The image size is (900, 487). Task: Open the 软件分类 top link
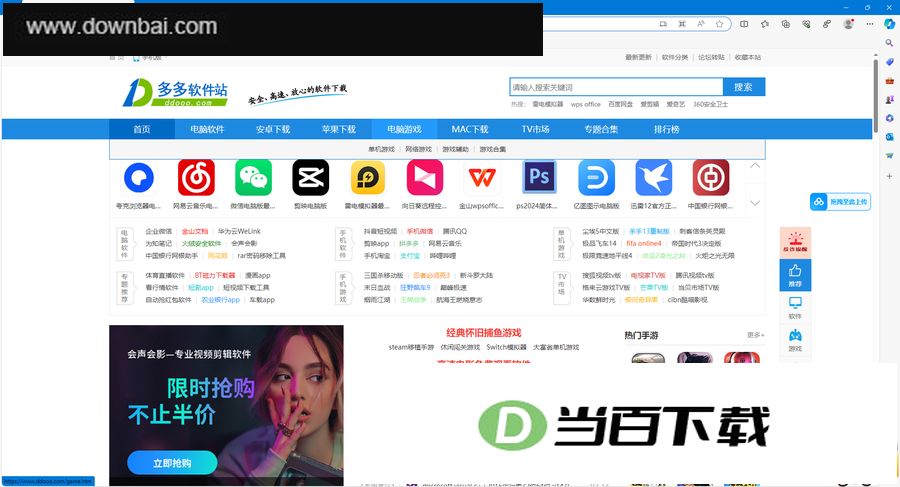pos(675,57)
